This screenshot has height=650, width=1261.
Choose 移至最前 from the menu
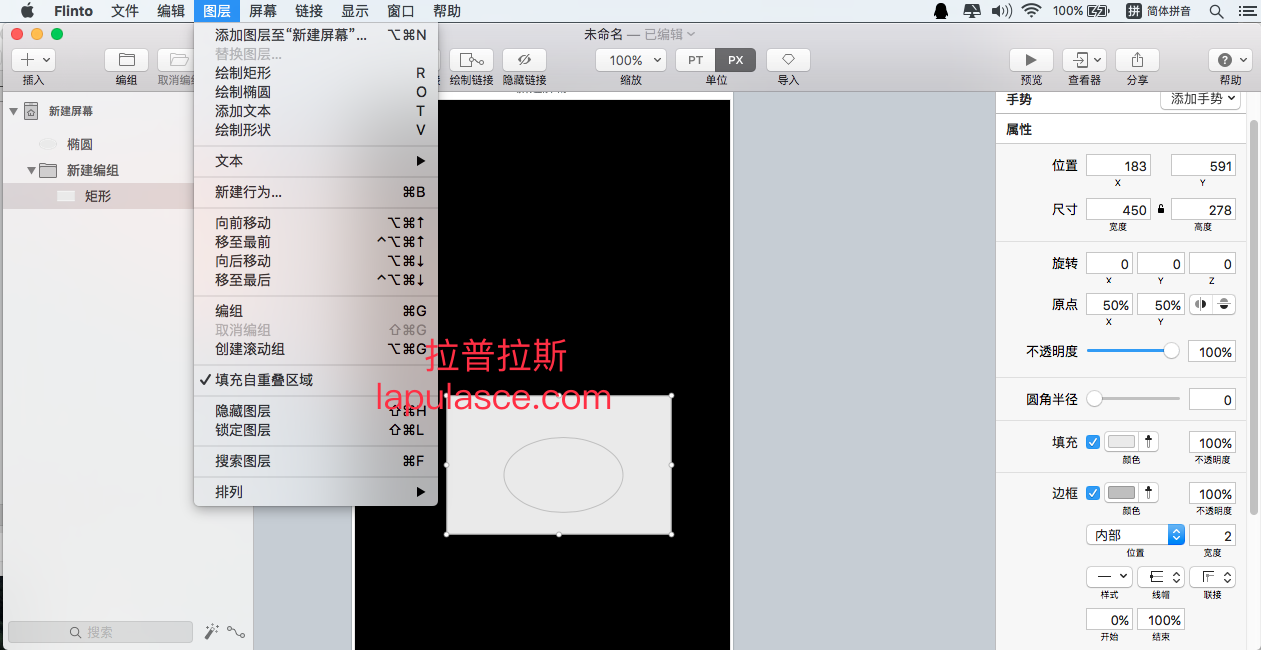tap(315, 242)
